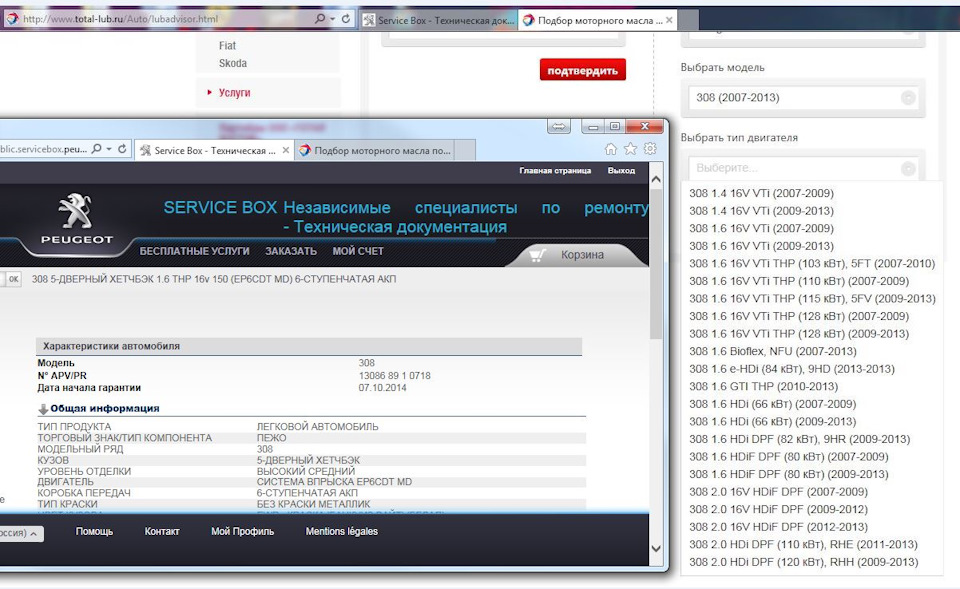Viewport: 960px width, 589px height.
Task: Select engine 308 1.6 16V VTi (2007-2009)
Action: click(761, 228)
